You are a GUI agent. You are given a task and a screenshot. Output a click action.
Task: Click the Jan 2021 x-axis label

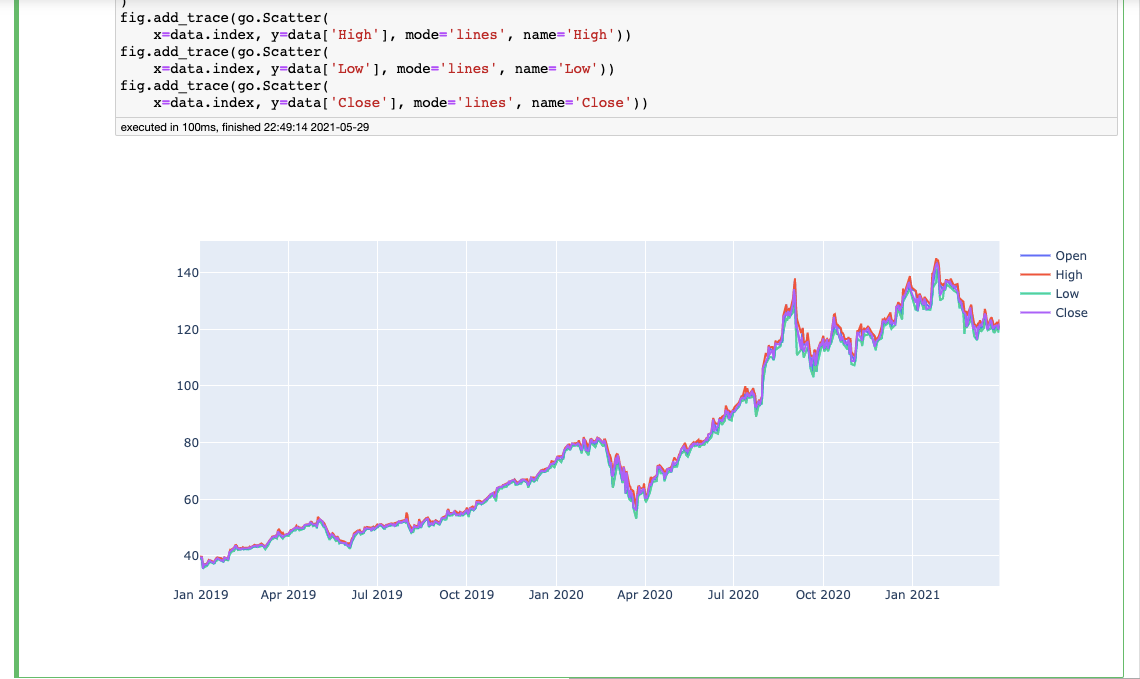(911, 594)
